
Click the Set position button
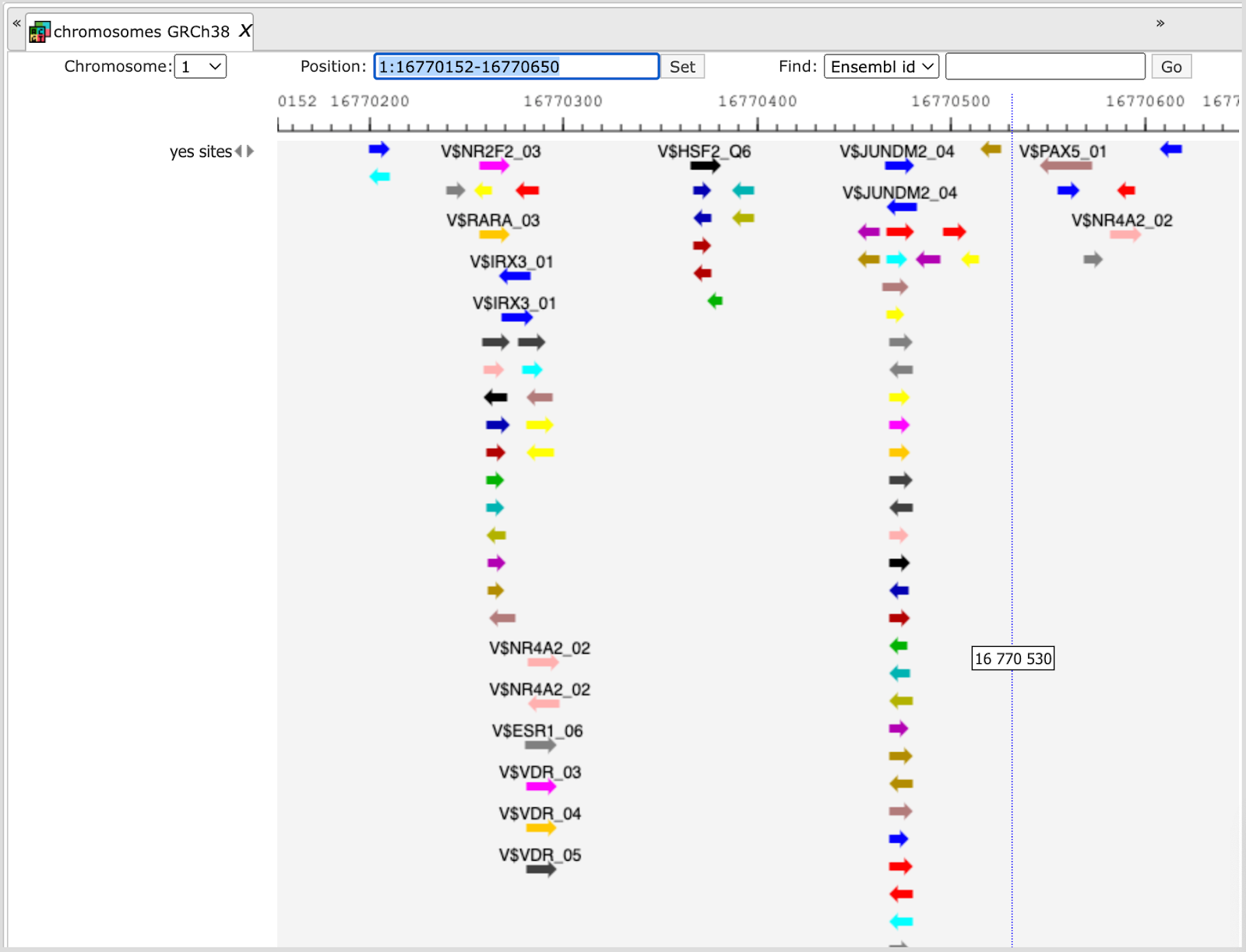click(x=683, y=67)
